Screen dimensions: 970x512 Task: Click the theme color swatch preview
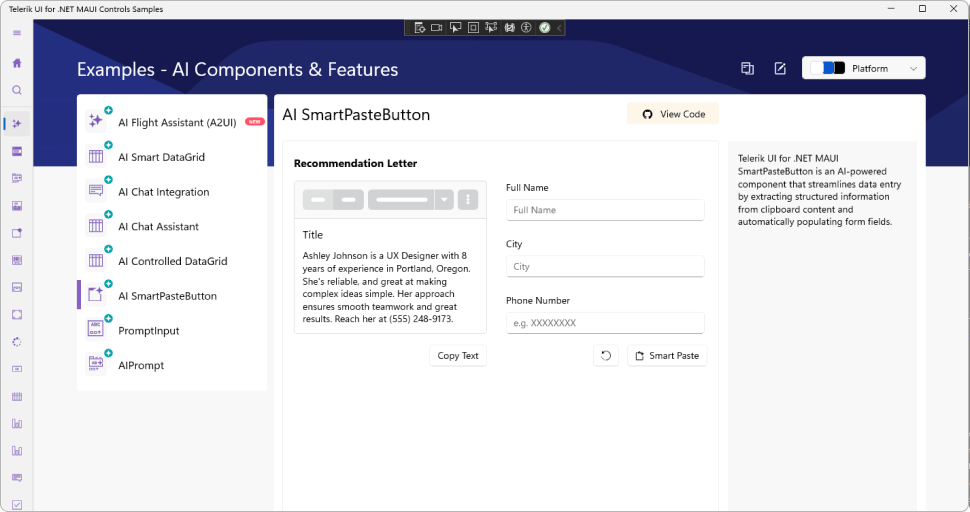[x=828, y=68]
